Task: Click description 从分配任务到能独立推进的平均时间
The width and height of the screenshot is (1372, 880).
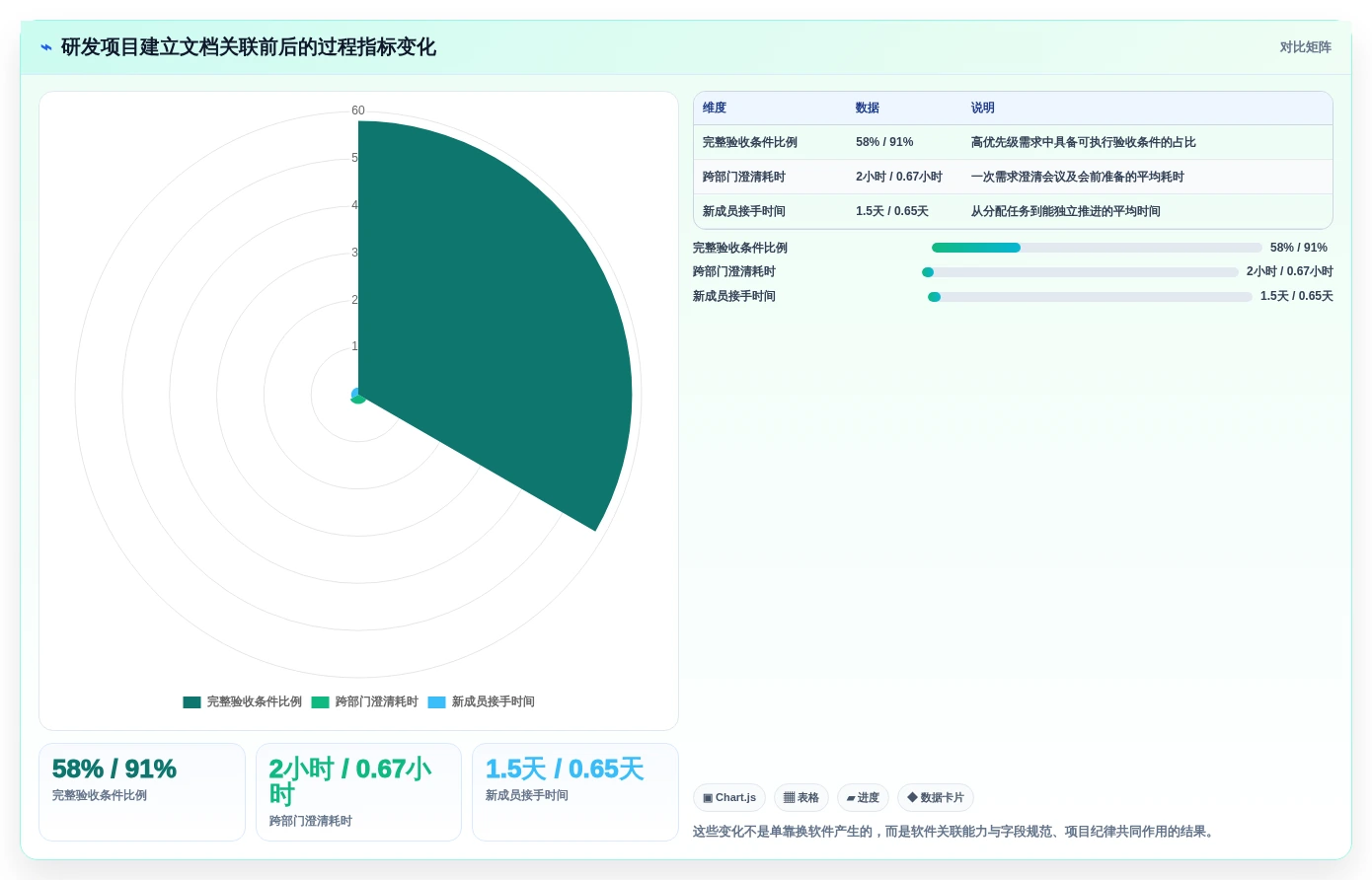Action: (1065, 212)
